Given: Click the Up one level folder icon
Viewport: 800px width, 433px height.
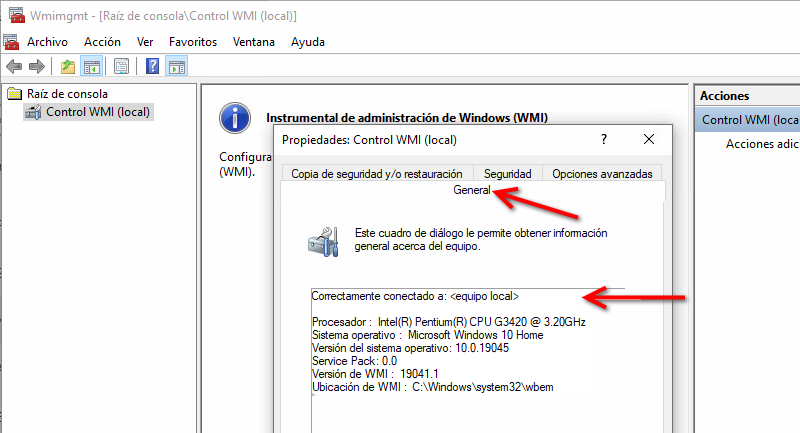Looking at the screenshot, I should click(x=67, y=66).
